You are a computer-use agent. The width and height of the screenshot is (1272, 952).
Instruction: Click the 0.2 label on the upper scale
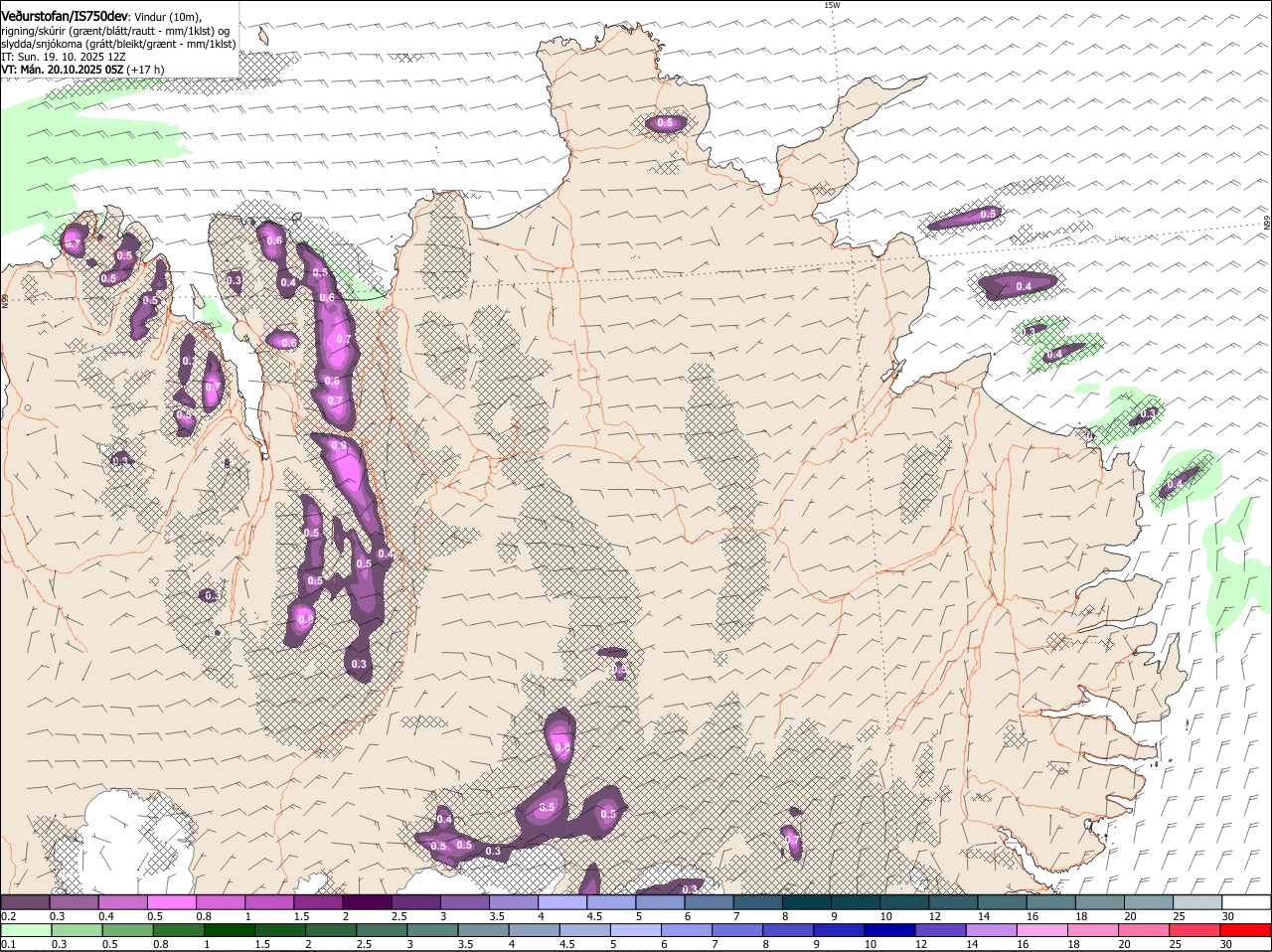(8, 916)
